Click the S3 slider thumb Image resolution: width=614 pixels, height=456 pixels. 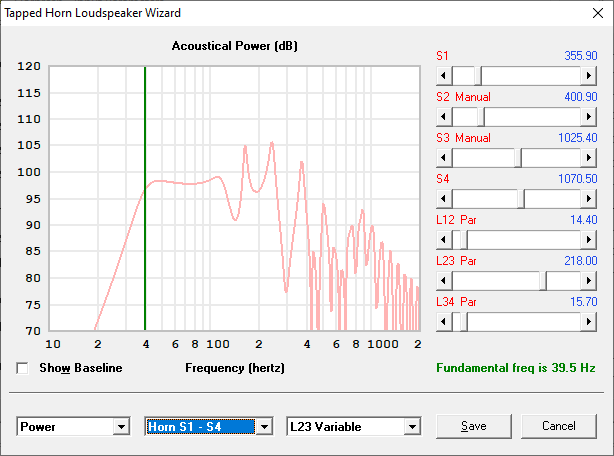(x=518, y=158)
